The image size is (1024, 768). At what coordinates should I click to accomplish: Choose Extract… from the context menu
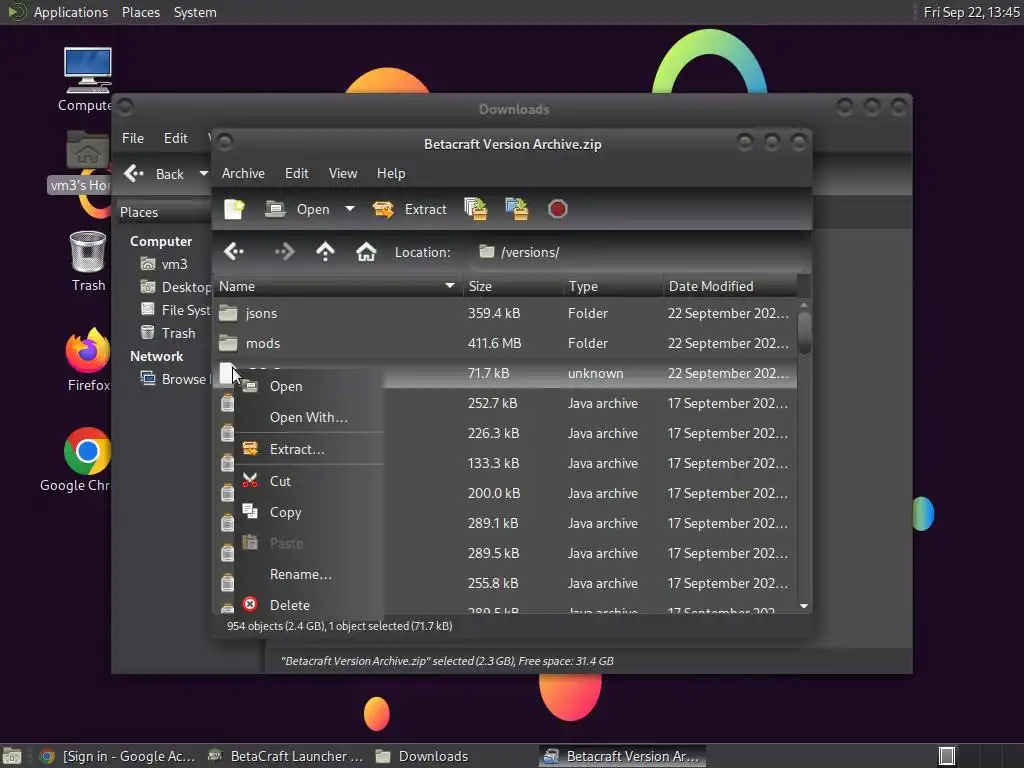click(308, 449)
